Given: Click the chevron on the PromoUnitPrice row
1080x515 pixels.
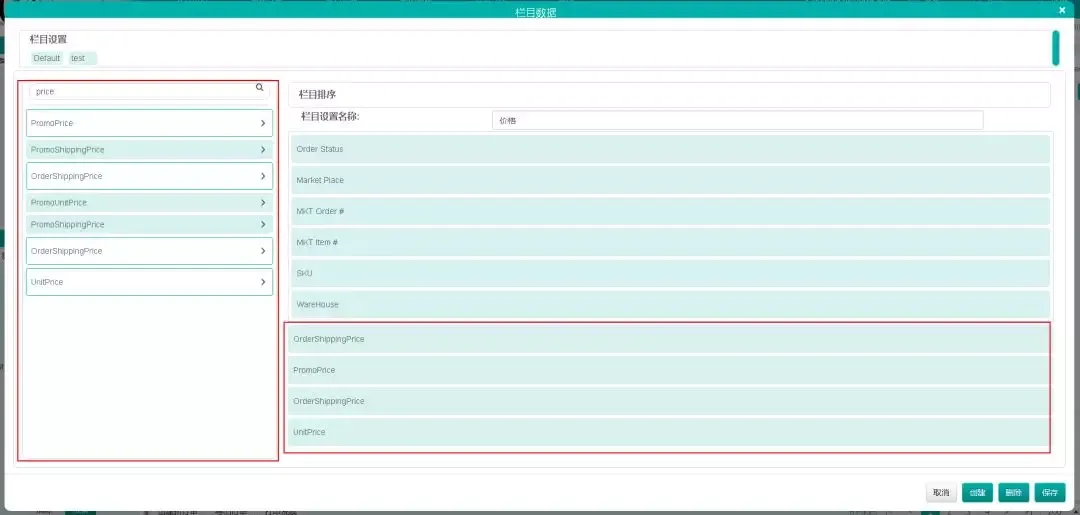Looking at the screenshot, I should click(263, 202).
